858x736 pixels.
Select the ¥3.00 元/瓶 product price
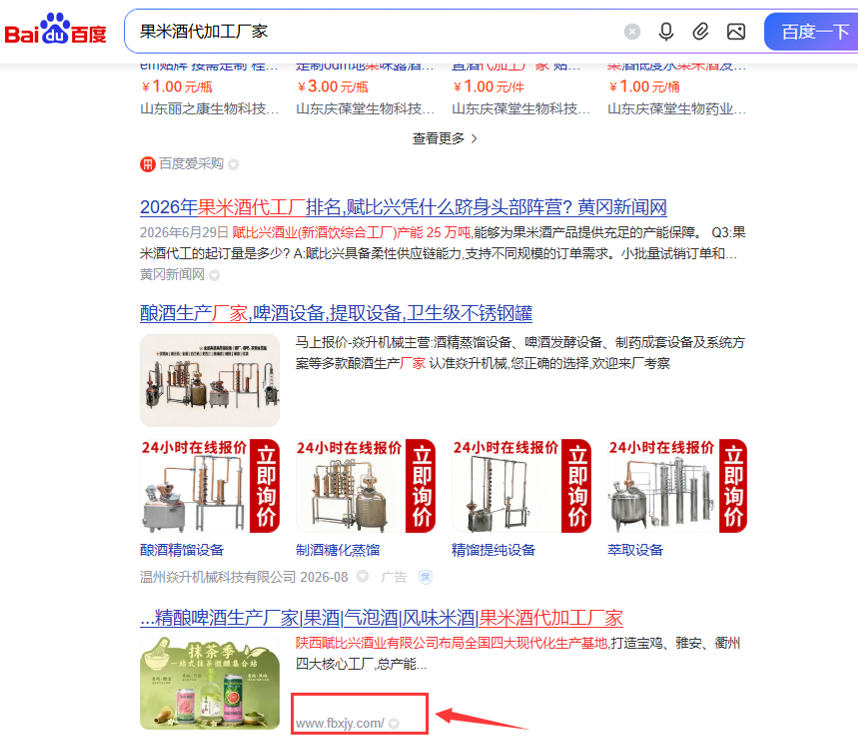[x=333, y=86]
